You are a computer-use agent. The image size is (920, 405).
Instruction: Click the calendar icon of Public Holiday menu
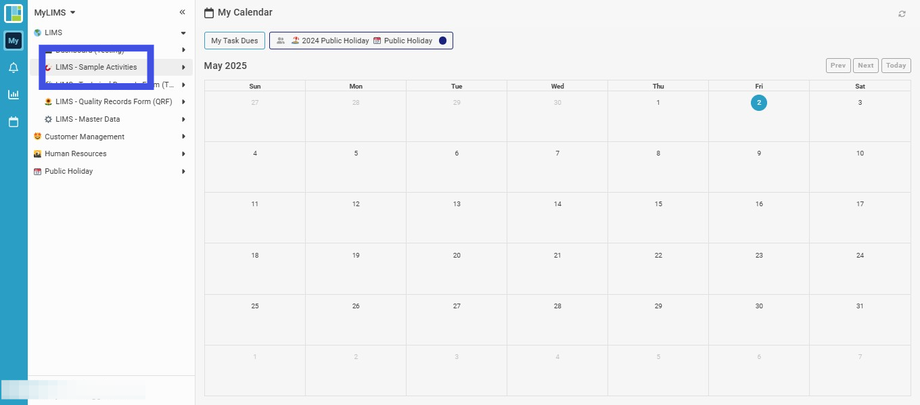click(38, 171)
